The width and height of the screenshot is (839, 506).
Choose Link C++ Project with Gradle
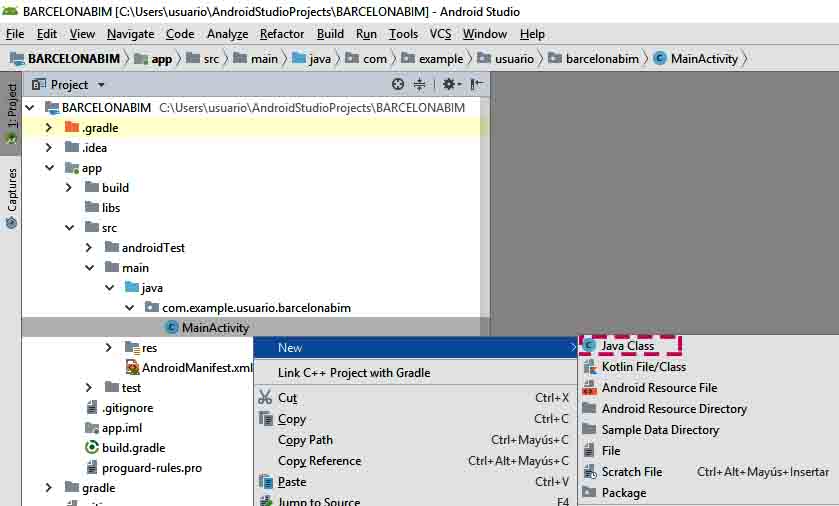tap(354, 373)
